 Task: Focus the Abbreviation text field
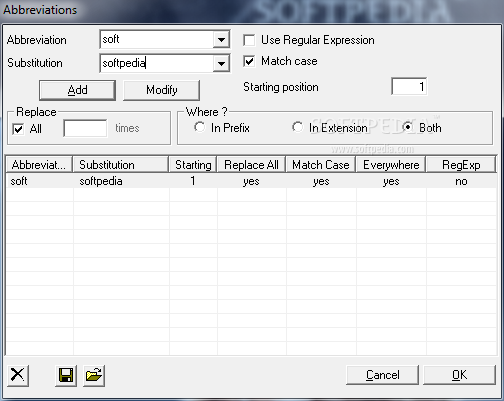(157, 40)
